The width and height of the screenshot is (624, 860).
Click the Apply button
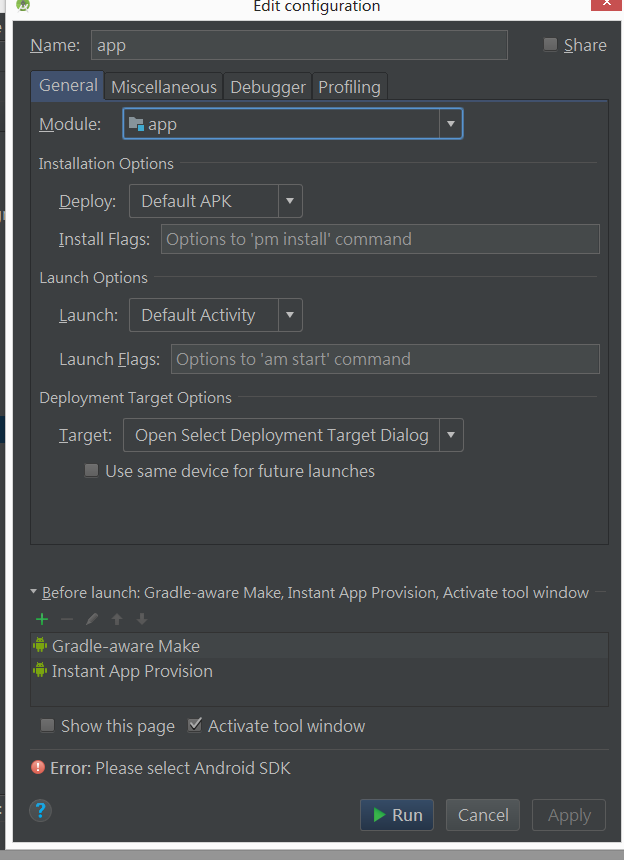coord(569,815)
